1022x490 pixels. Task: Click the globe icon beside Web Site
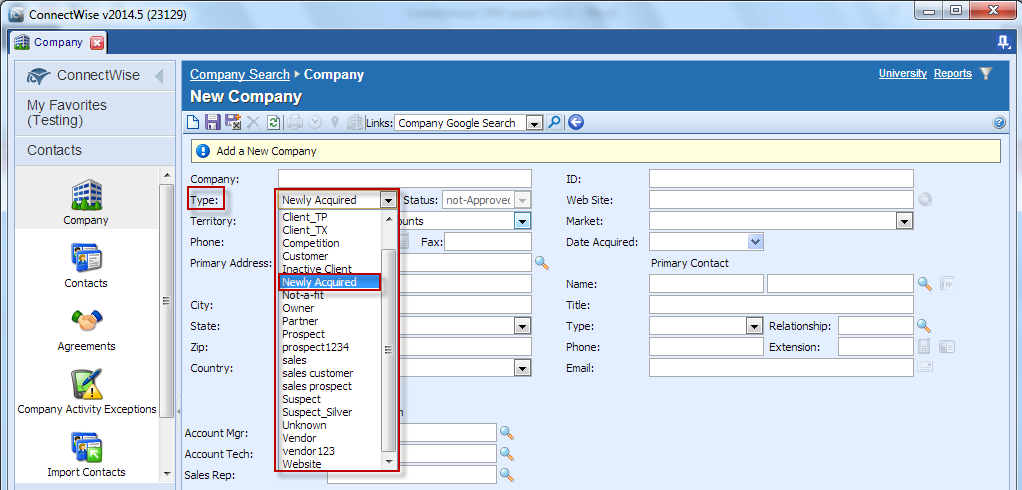pyautogui.click(x=925, y=200)
